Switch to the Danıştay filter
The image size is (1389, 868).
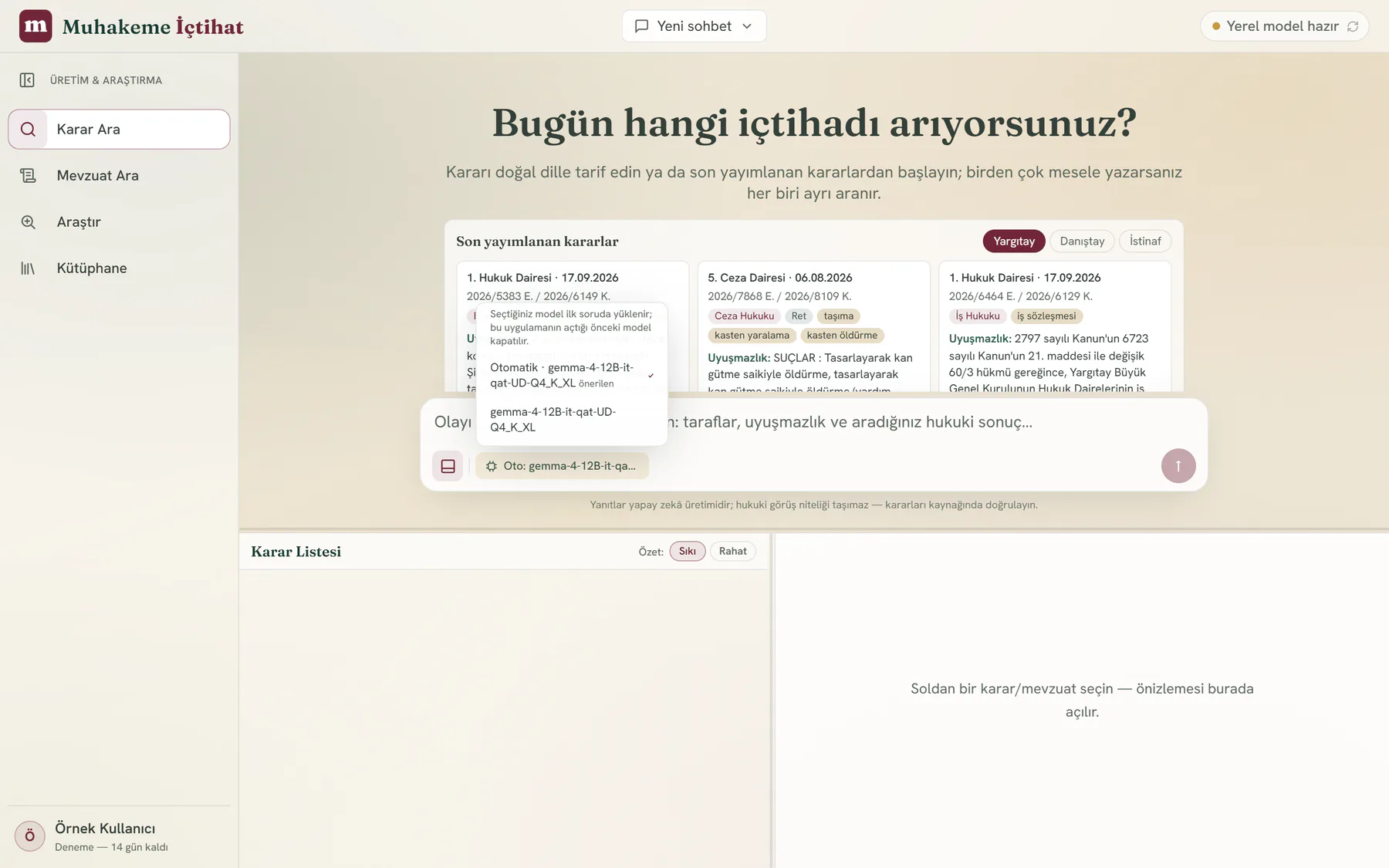coord(1082,241)
